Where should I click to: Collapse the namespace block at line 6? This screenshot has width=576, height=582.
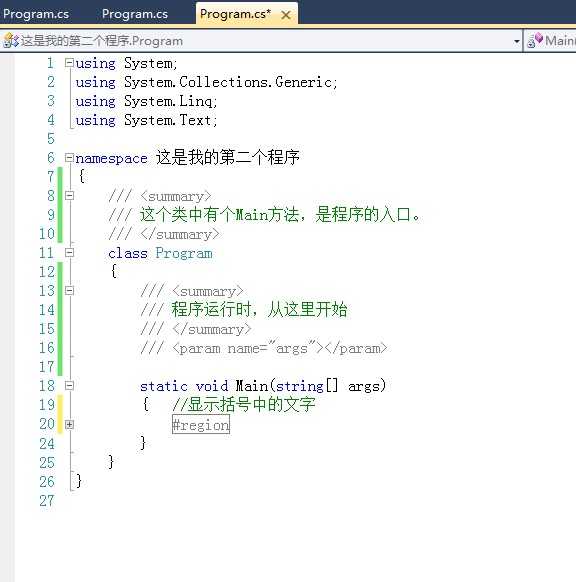click(x=69, y=158)
